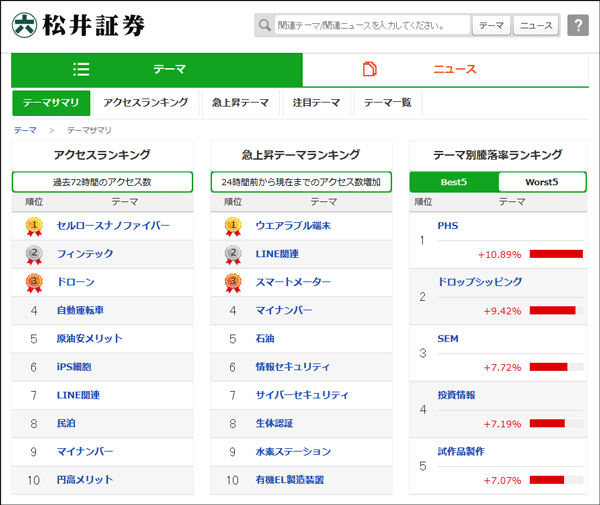This screenshot has width=600, height=505.
Task: Open the ウエアラブル端末 theme link
Action: pyautogui.click(x=293, y=225)
